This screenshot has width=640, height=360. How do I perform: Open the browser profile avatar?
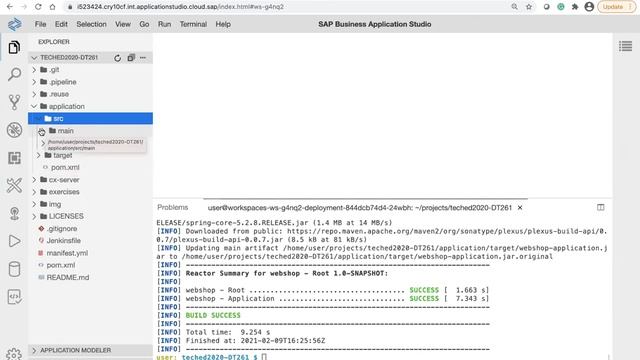(x=589, y=7)
